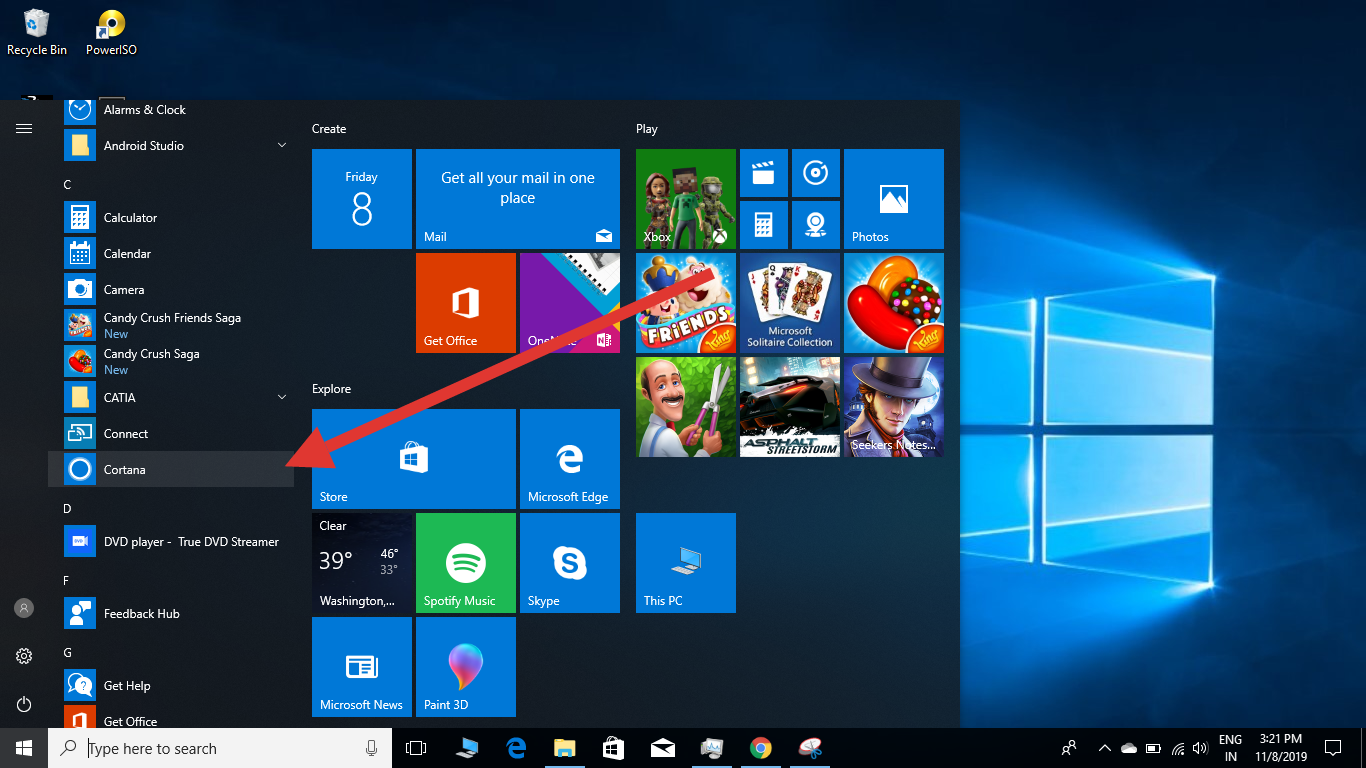1366x768 pixels.
Task: Open Connect from the app list
Action: click(170, 434)
